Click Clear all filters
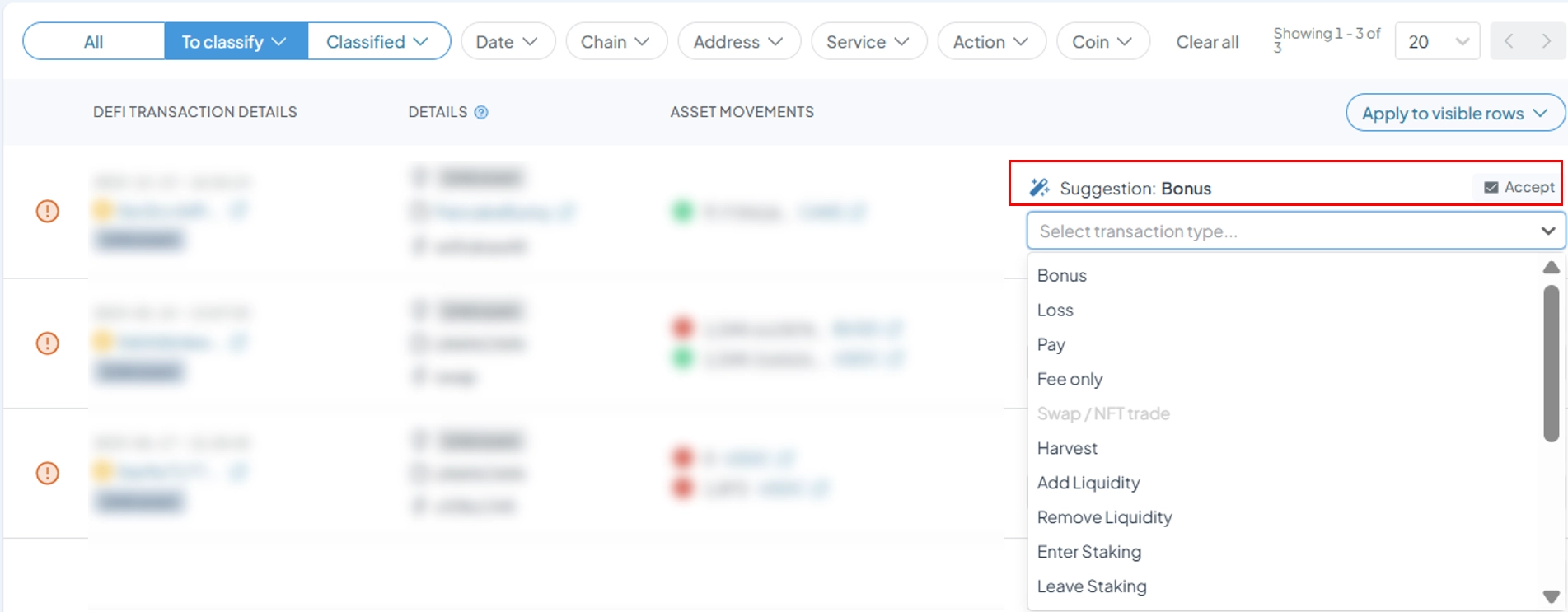Viewport: 1568px width, 612px height. coord(1207,42)
